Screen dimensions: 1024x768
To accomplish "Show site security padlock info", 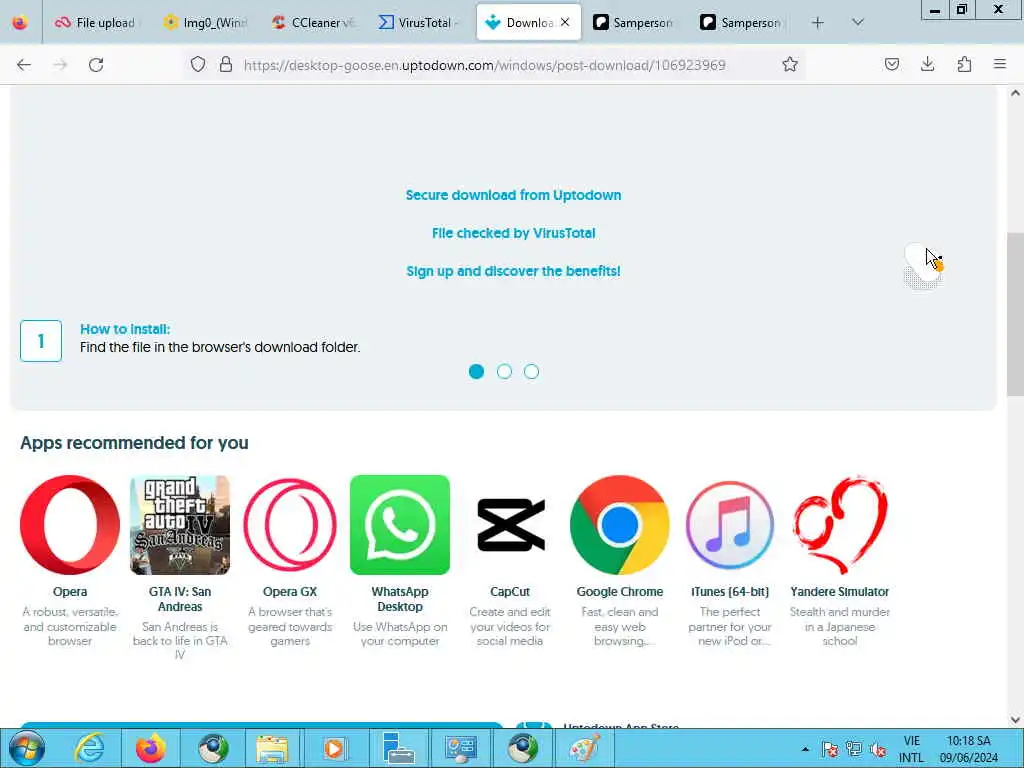I will click(226, 64).
